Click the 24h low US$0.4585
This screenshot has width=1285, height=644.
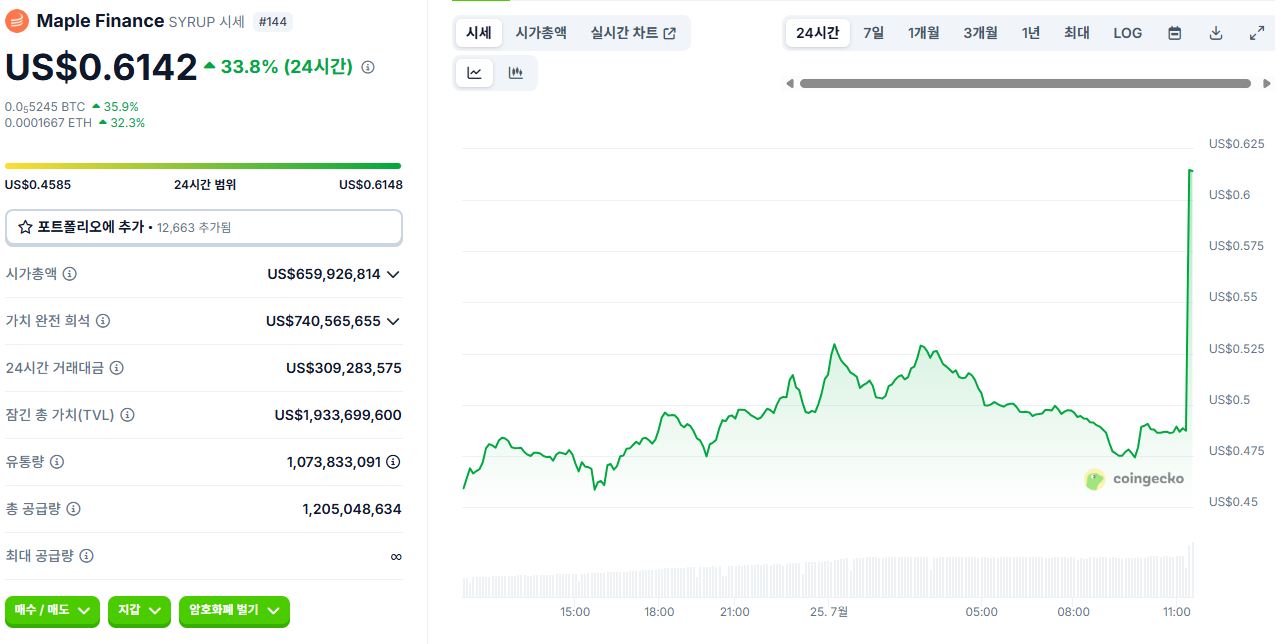(x=38, y=185)
